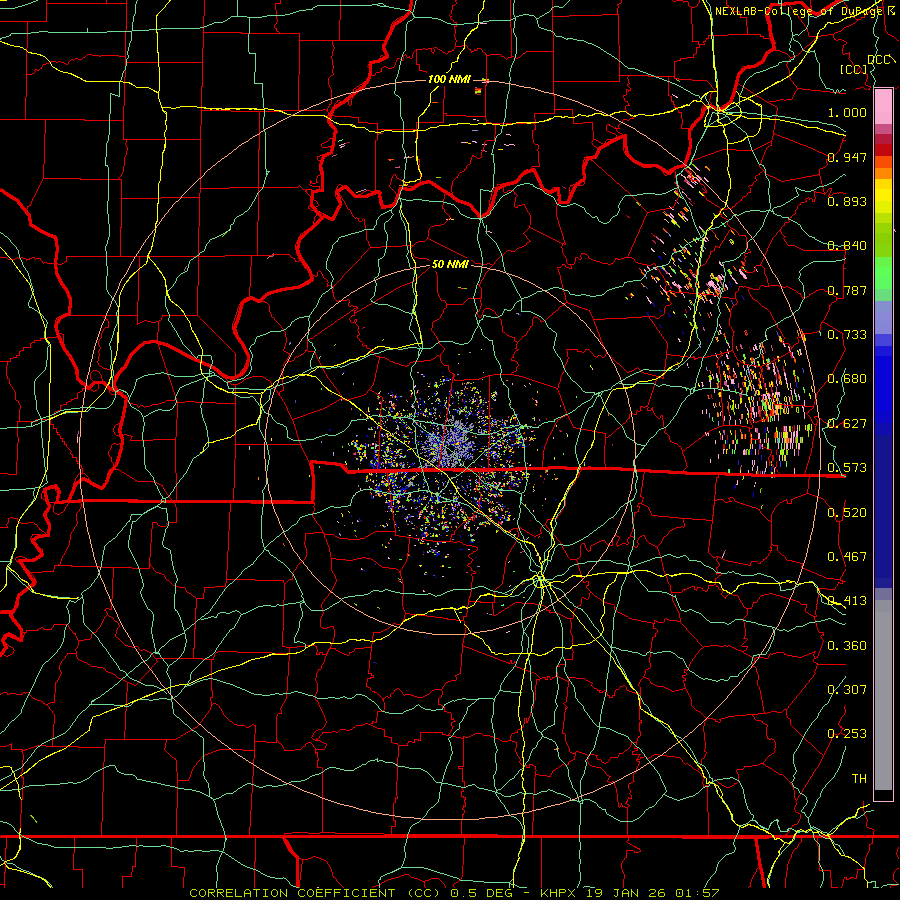
Task: Click the [CC] legend heading
Action: pyautogui.click(x=854, y=69)
